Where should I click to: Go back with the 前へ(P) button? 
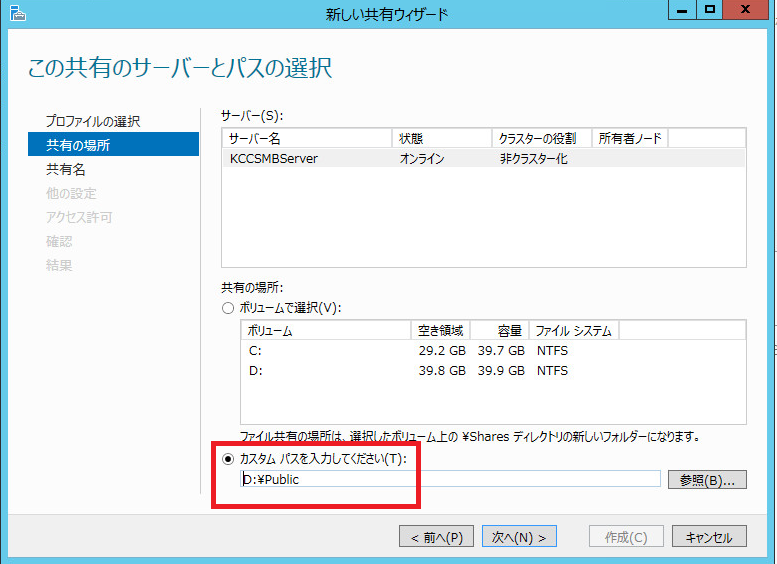pyautogui.click(x=436, y=537)
